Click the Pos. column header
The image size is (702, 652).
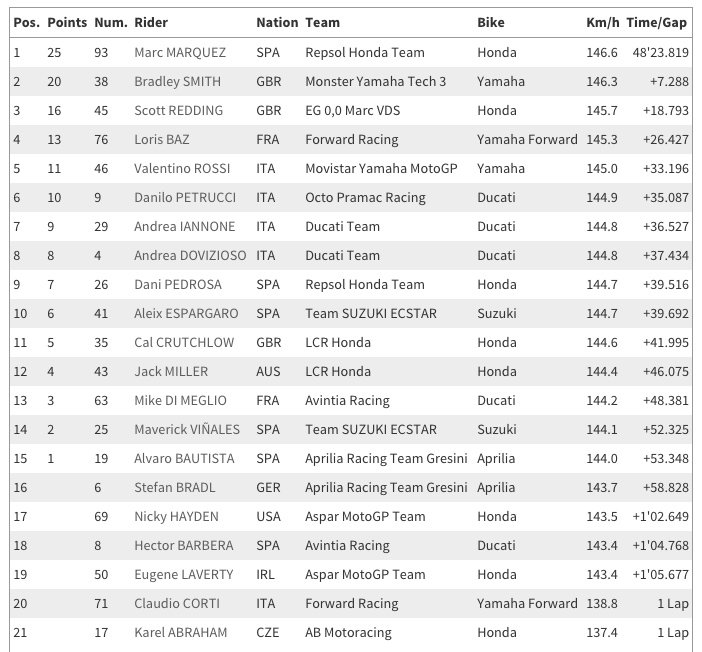26,22
